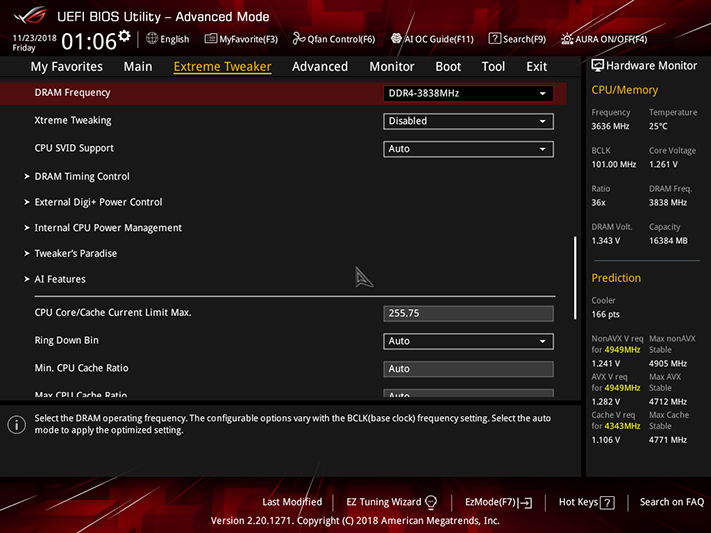The image size is (711, 533).
Task: Select English language option
Action: click(x=175, y=39)
